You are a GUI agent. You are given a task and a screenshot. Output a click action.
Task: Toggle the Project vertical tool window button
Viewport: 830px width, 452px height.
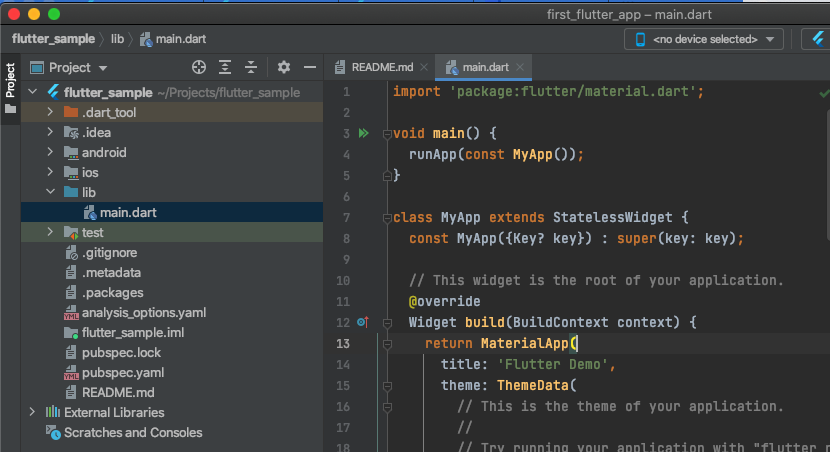(x=10, y=89)
